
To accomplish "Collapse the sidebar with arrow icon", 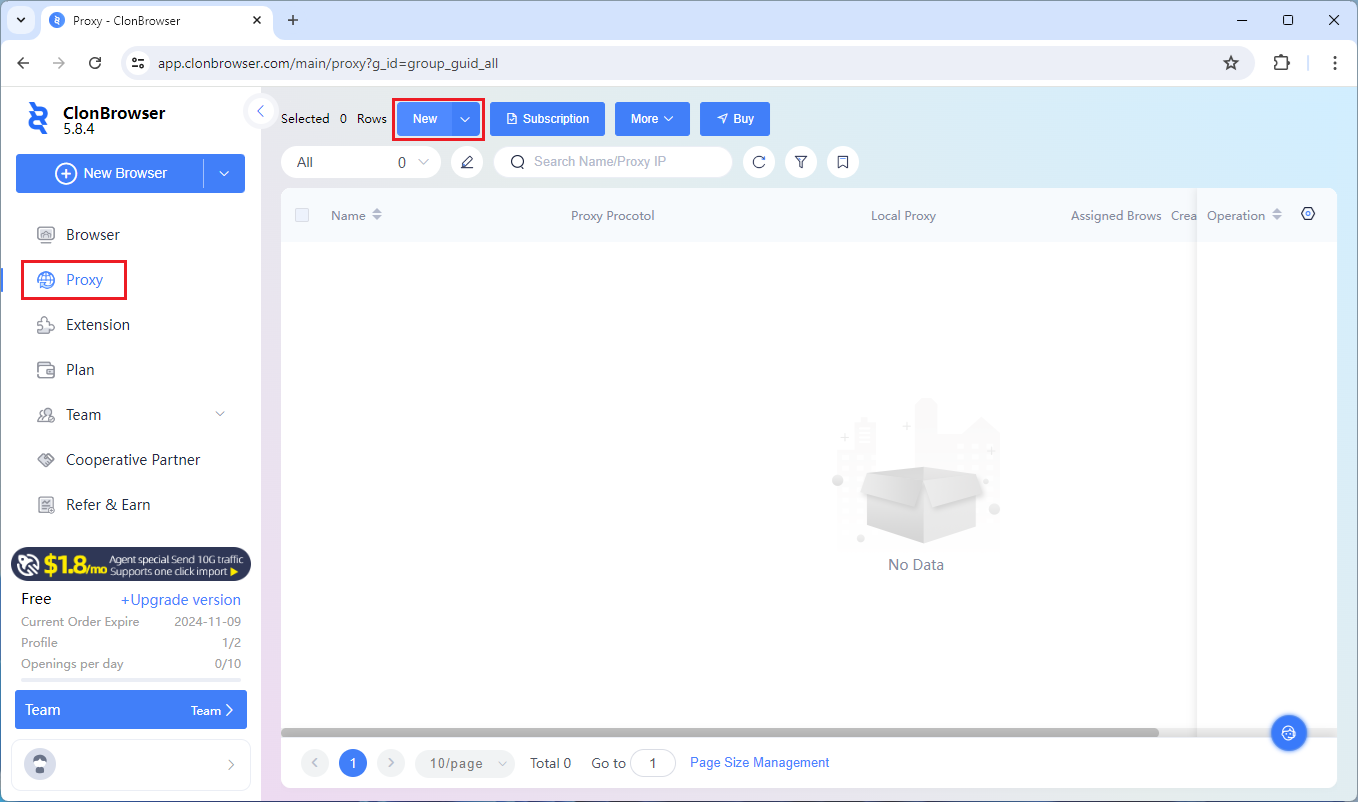I will (260, 111).
